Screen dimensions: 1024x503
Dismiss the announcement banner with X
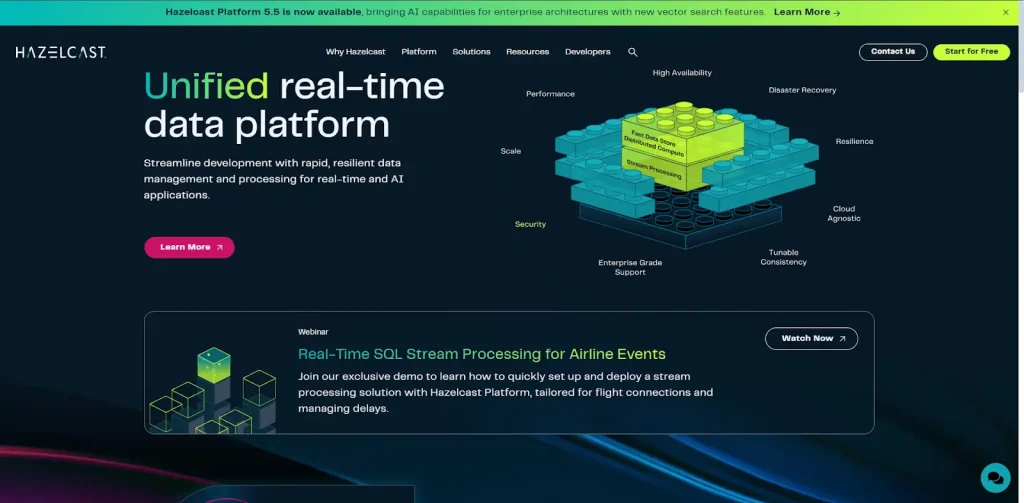[1006, 12]
